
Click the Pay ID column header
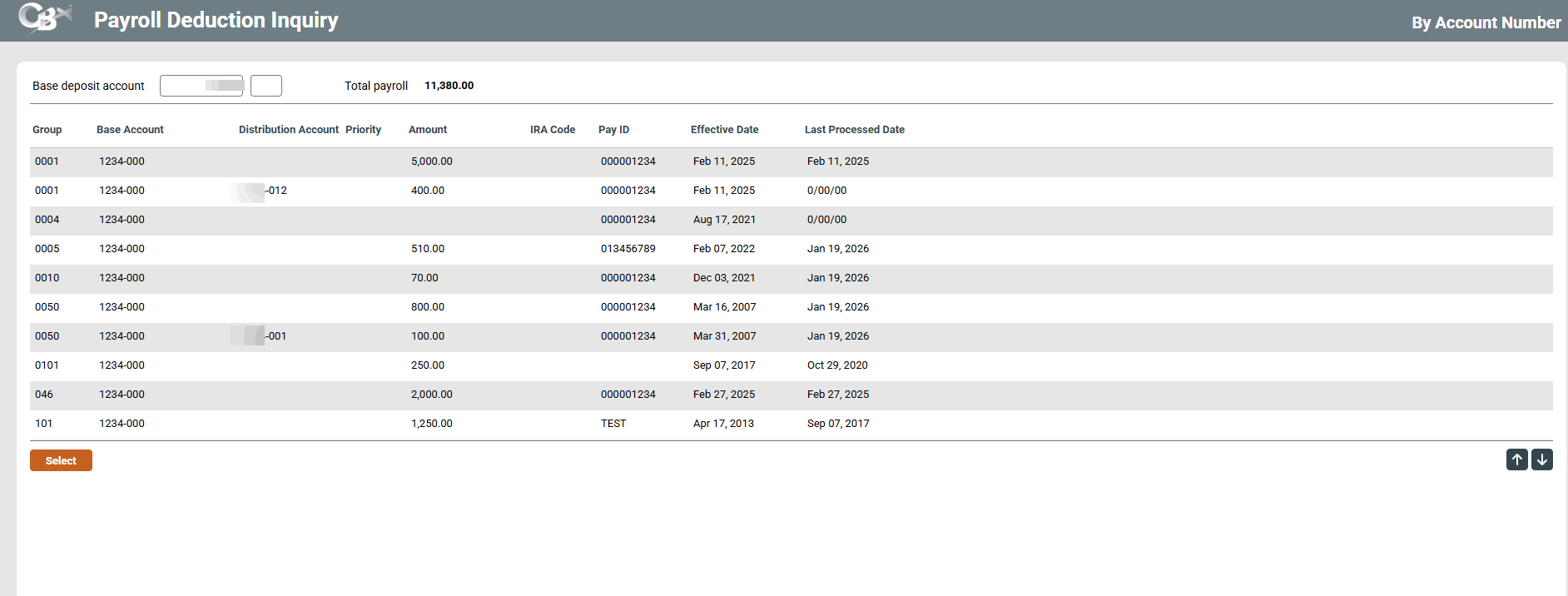613,130
